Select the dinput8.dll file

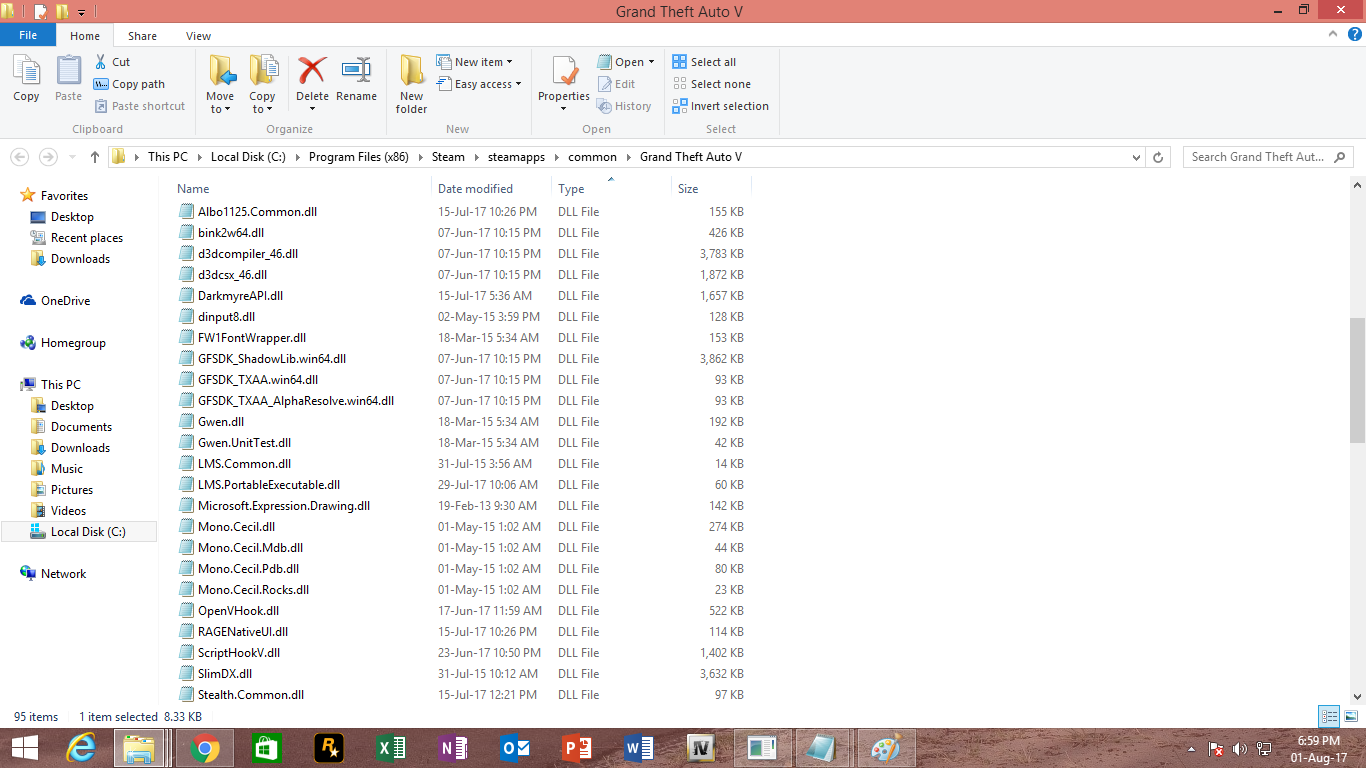click(226, 317)
